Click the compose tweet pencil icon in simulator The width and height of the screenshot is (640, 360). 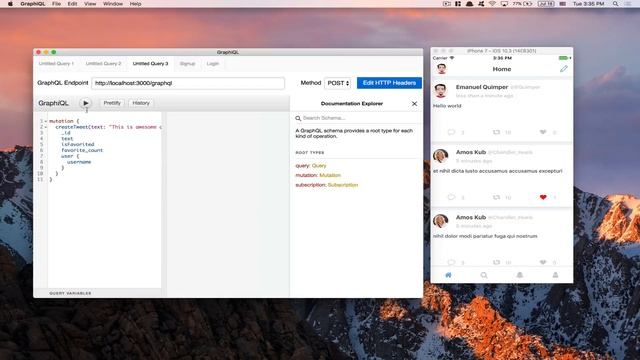point(564,69)
